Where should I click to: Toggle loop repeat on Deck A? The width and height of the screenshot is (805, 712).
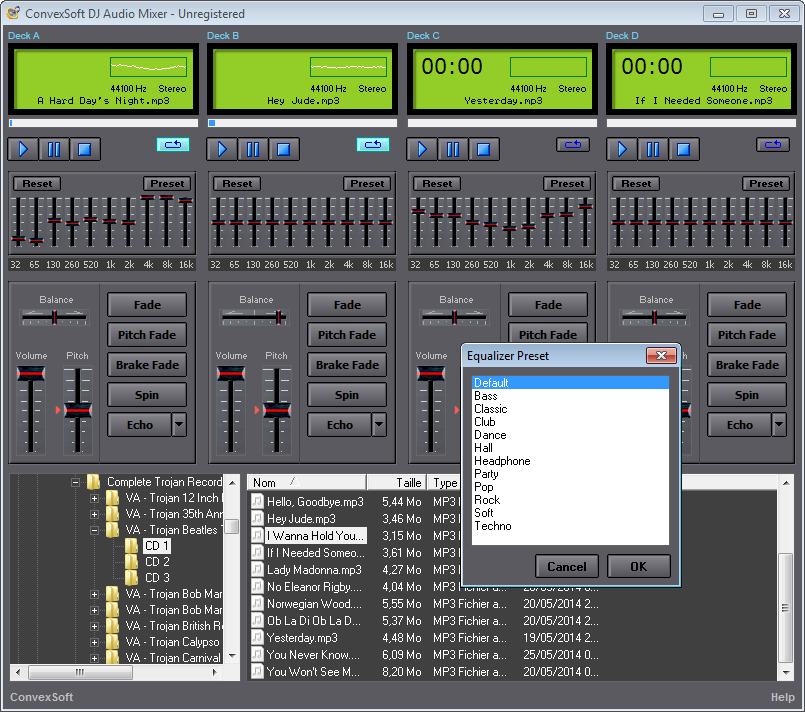pyautogui.click(x=173, y=145)
